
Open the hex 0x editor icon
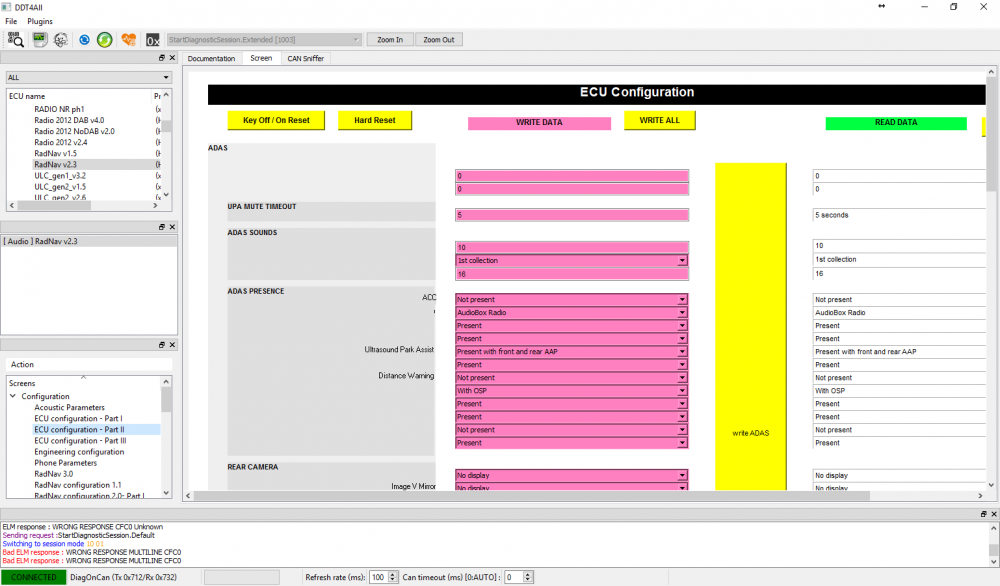153,40
